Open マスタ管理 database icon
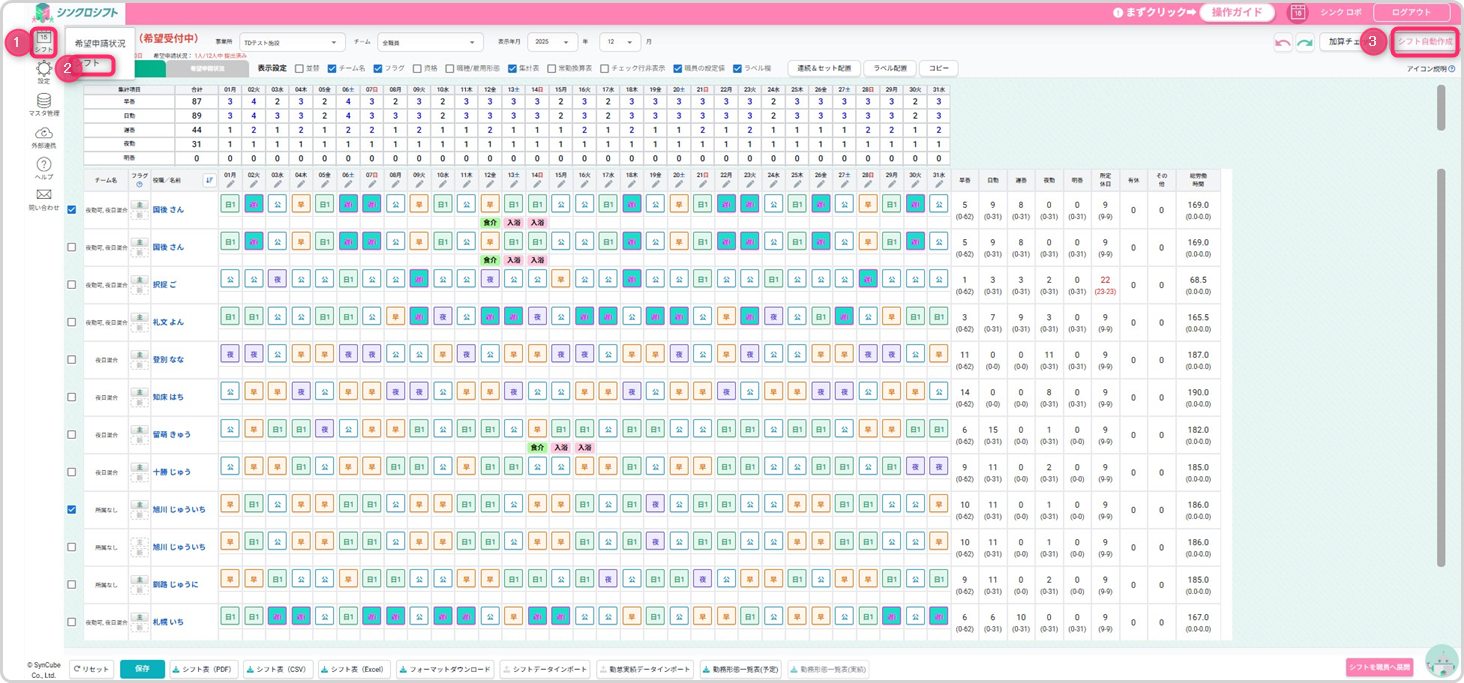Viewport: 1464px width, 683px height. pyautogui.click(x=43, y=104)
